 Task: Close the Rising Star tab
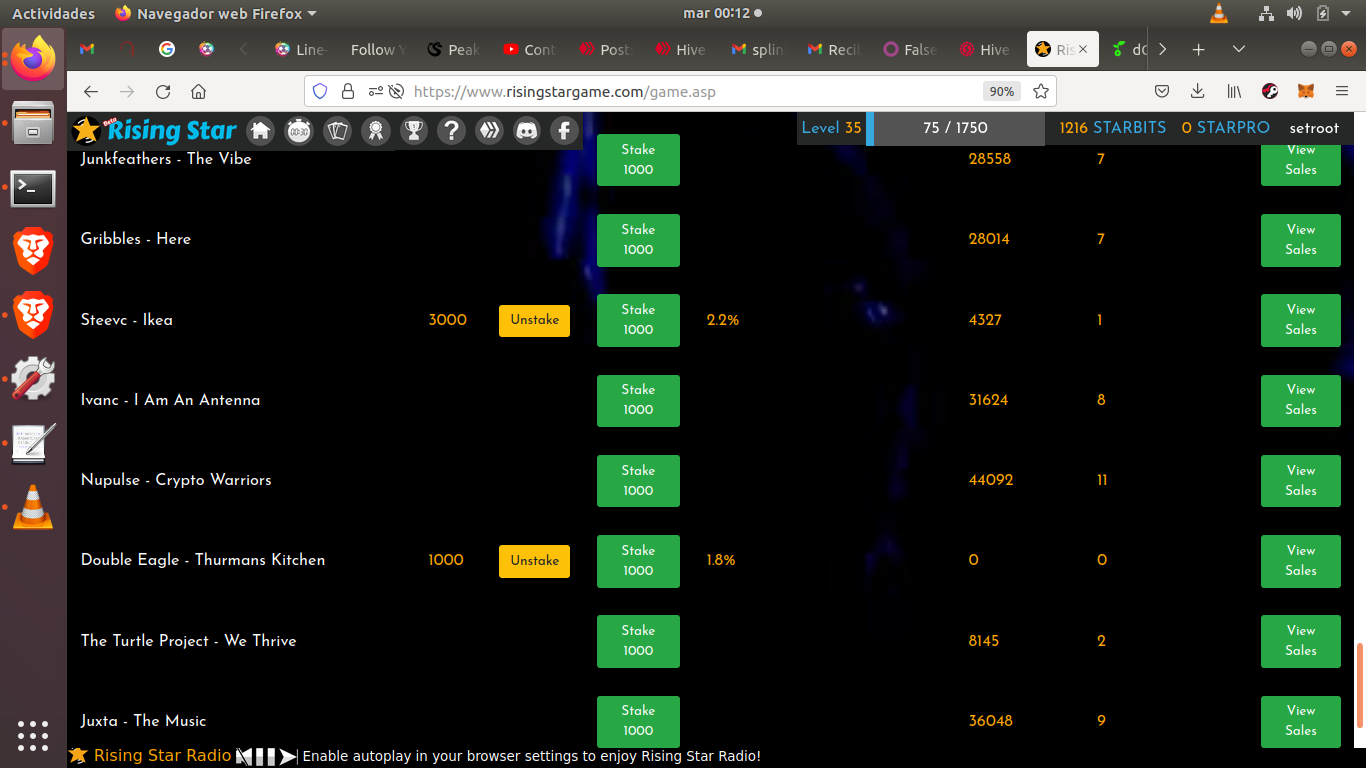point(1083,49)
